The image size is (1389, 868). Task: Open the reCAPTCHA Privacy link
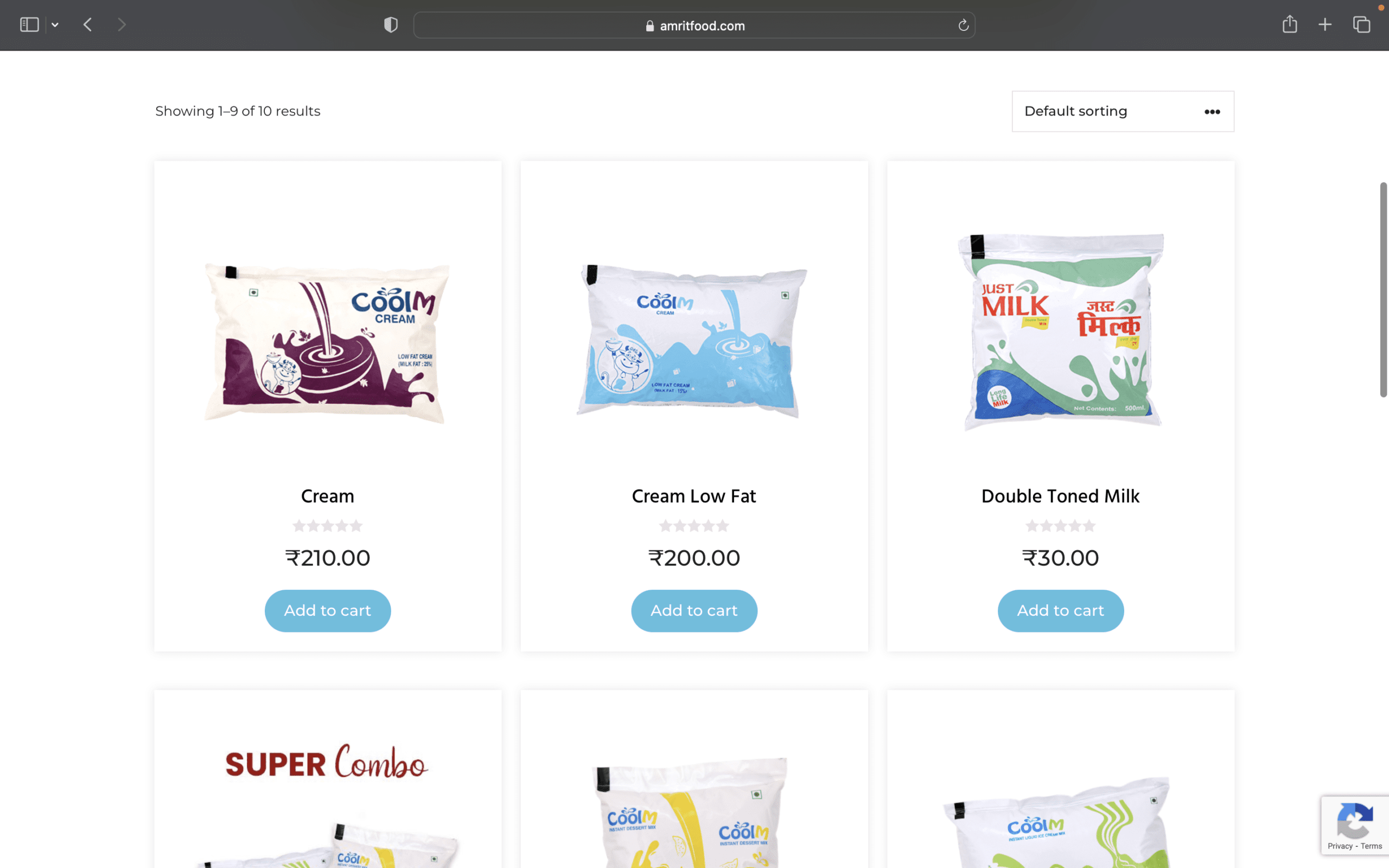coord(1340,846)
